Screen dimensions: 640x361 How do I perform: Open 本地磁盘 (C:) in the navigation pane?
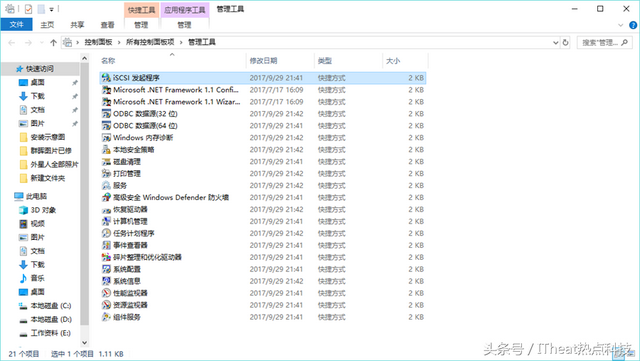(x=51, y=305)
